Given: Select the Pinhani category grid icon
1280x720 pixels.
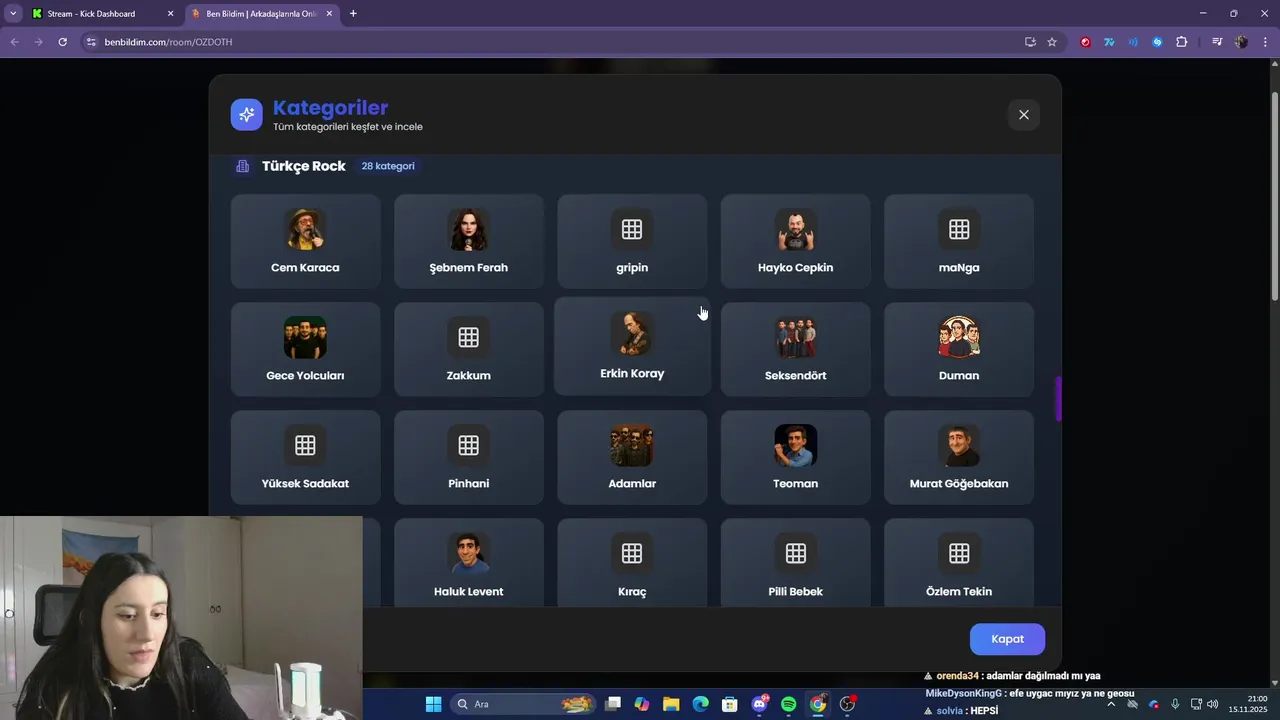Looking at the screenshot, I should [x=468, y=445].
